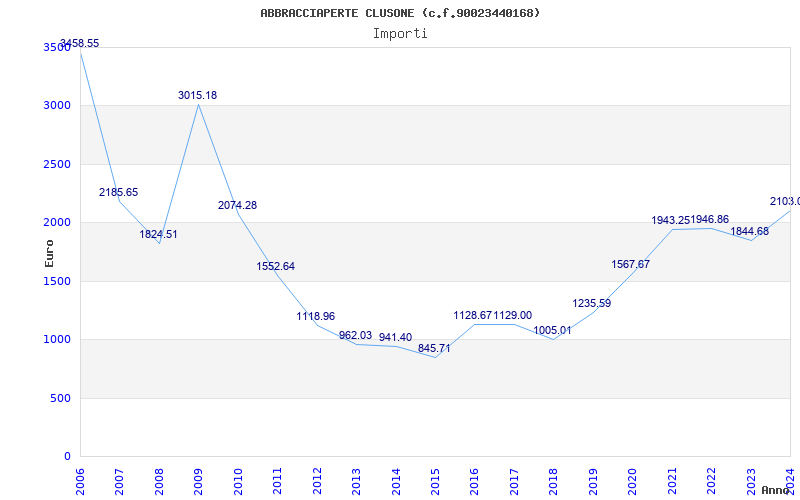The width and height of the screenshot is (800, 500).
Task: Select the Importi subtitle
Action: [400, 34]
